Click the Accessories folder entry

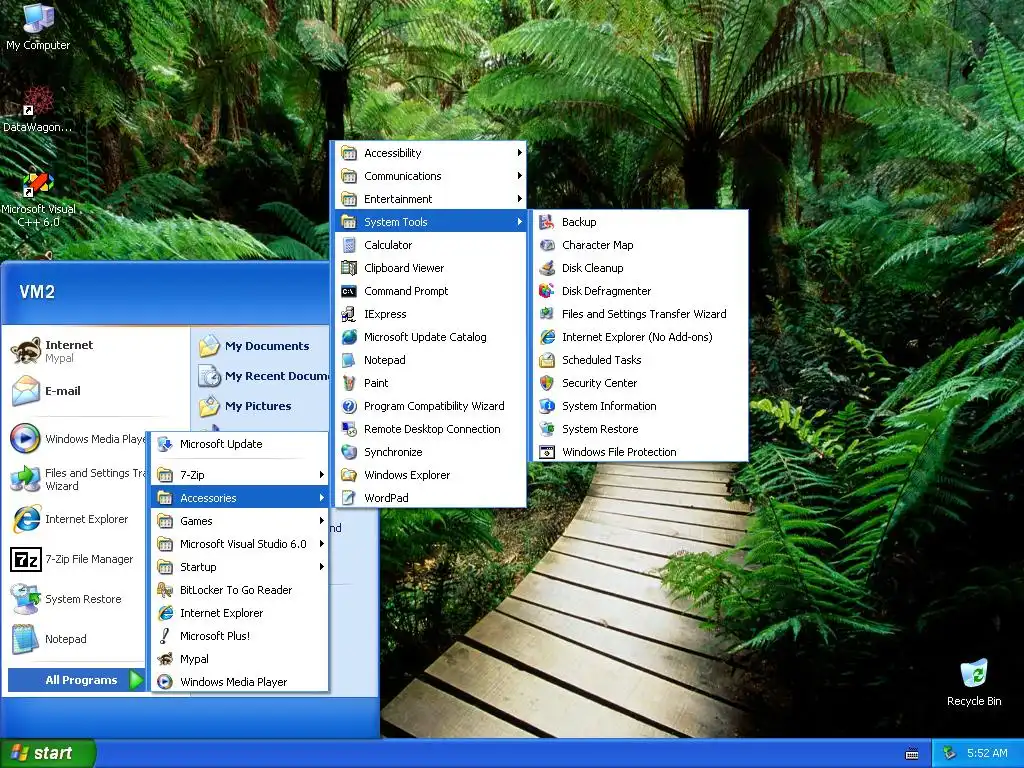coord(240,498)
